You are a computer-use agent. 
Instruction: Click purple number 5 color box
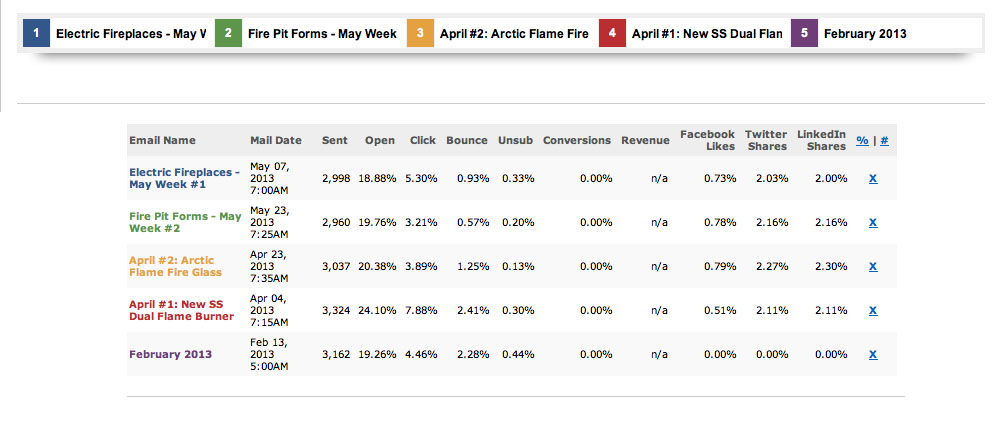pos(805,33)
